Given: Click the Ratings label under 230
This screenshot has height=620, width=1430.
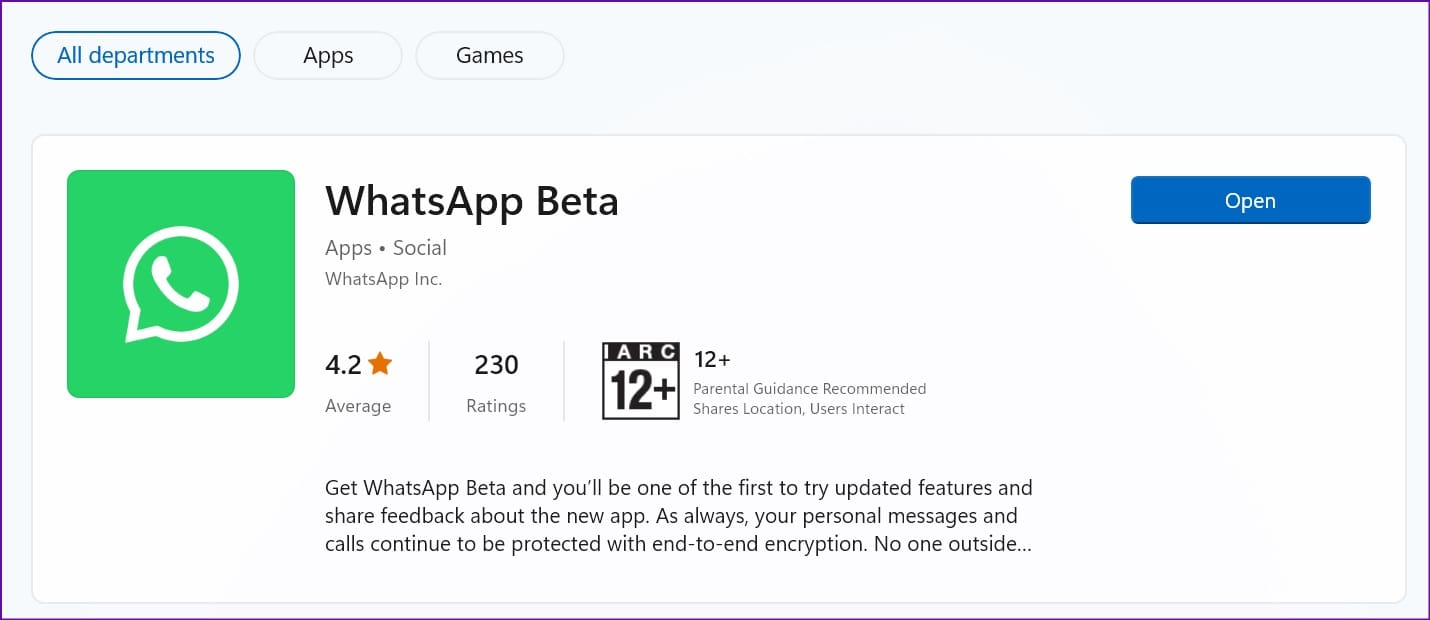Looking at the screenshot, I should point(496,406).
